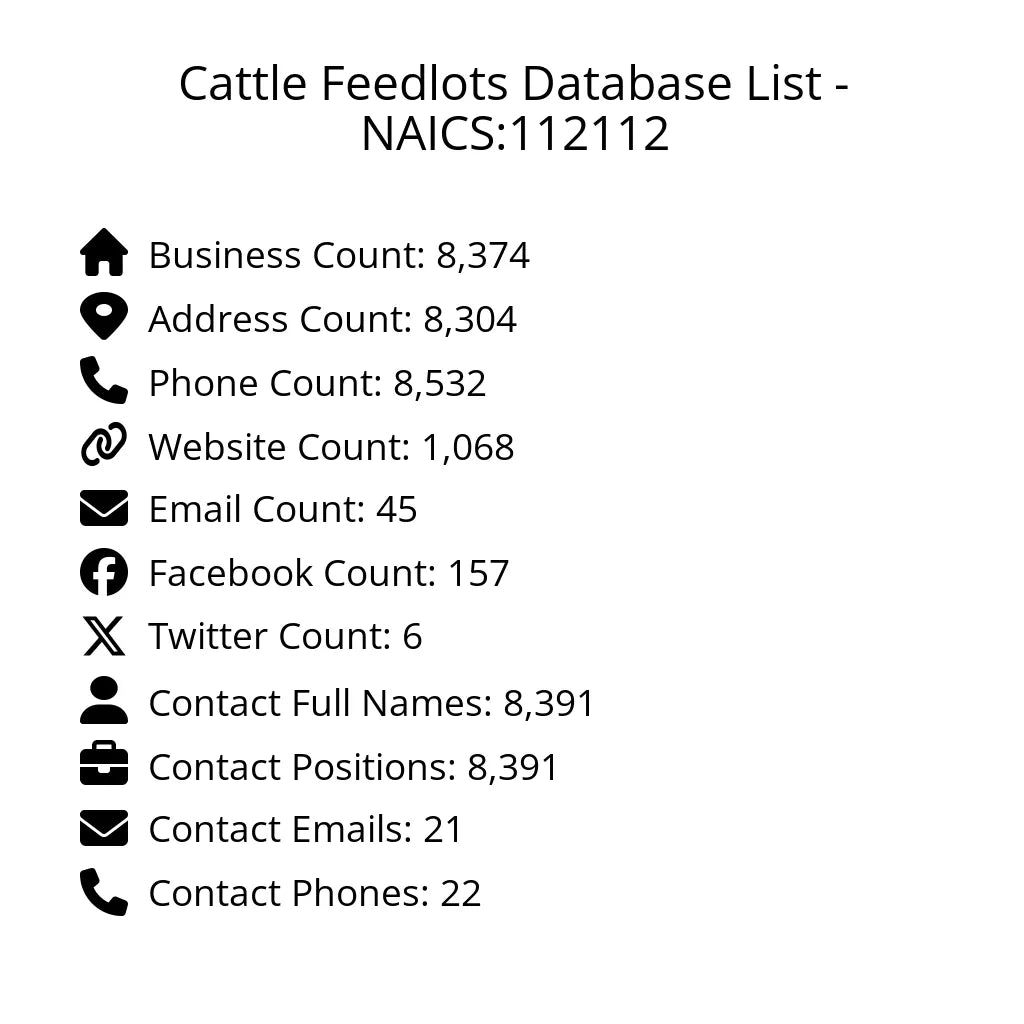Select the Business Count: 8,374 text
Viewport: 1024px width, 1024px height.
pos(339,256)
